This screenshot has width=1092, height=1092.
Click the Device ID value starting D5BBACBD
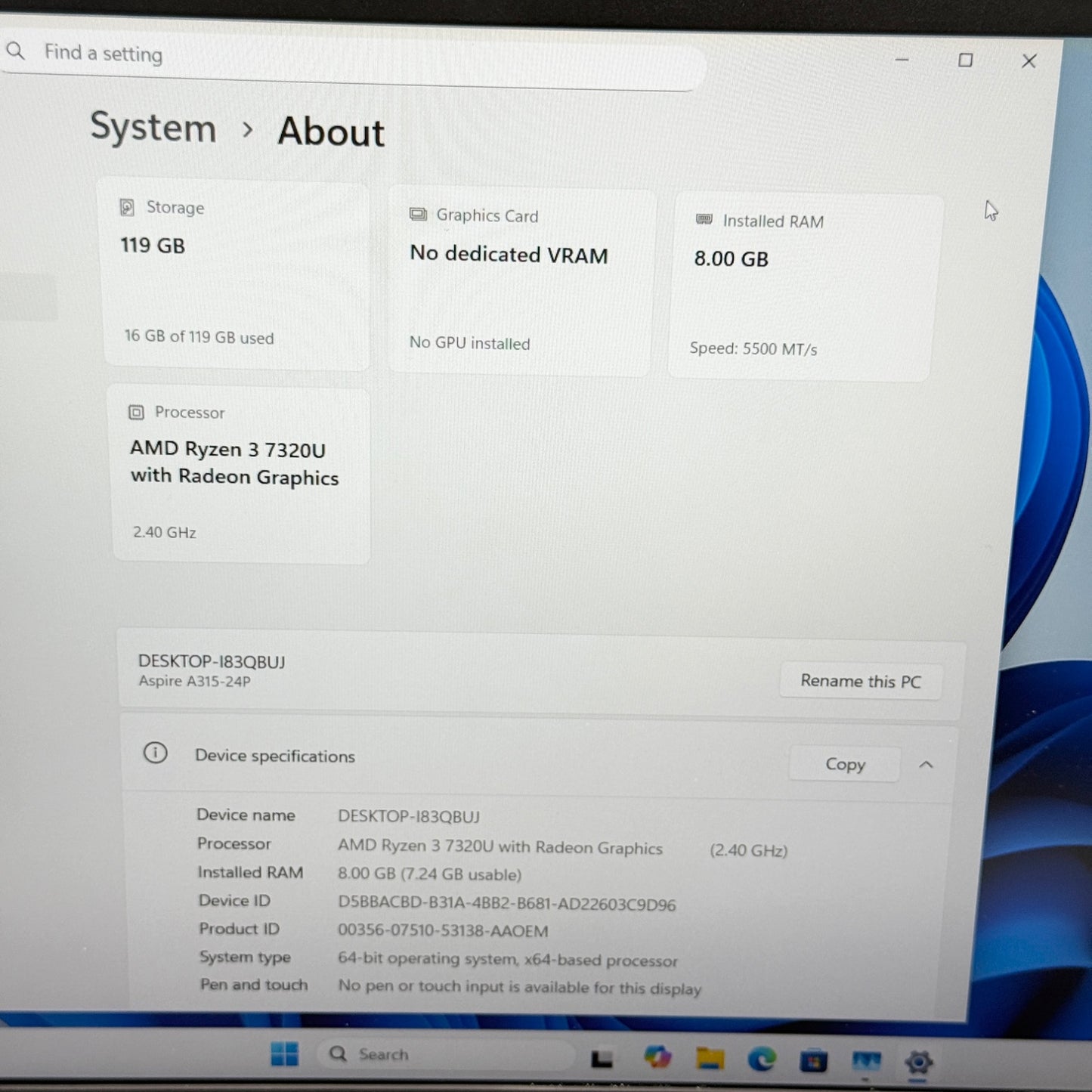pos(507,904)
